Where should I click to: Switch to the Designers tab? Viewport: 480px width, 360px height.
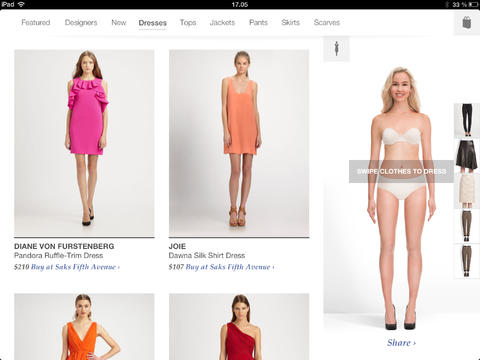pos(81,22)
